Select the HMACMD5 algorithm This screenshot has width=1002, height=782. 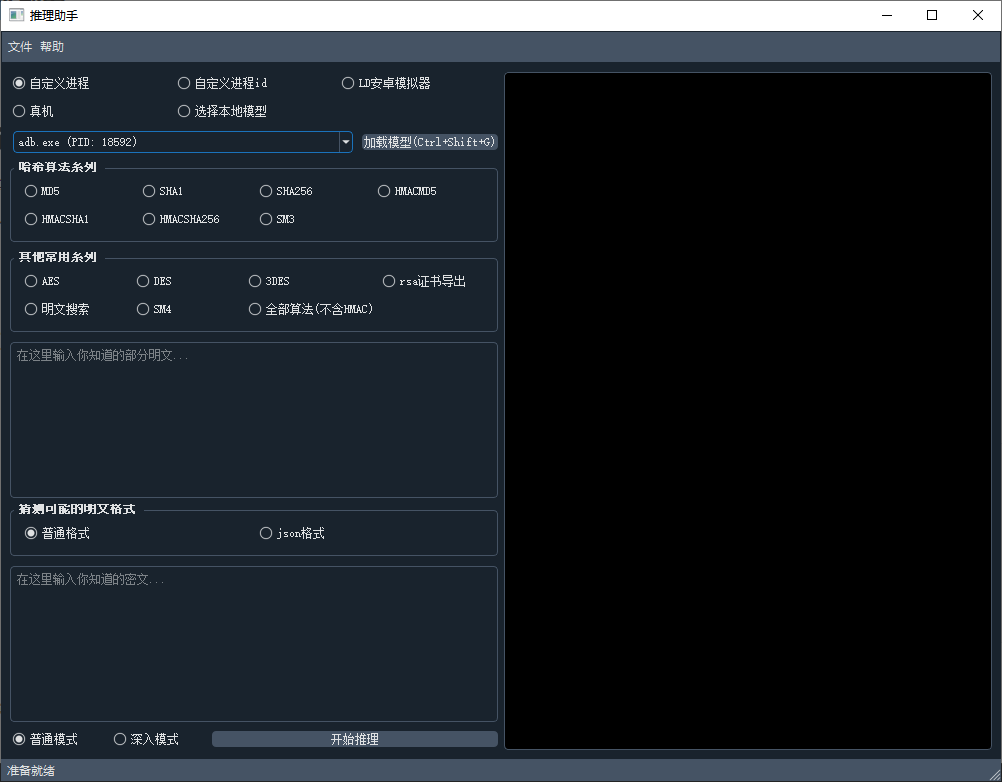(407, 191)
